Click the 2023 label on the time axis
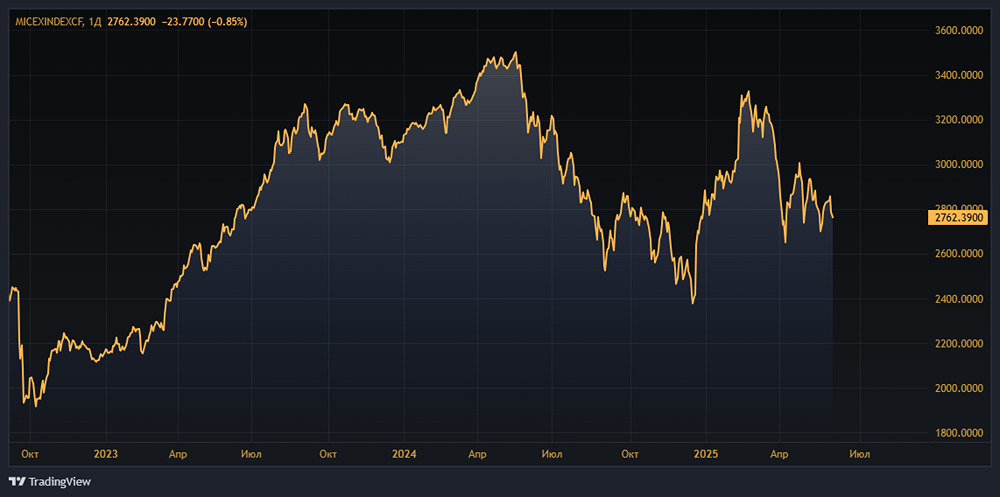The image size is (1000, 497). pos(105,454)
